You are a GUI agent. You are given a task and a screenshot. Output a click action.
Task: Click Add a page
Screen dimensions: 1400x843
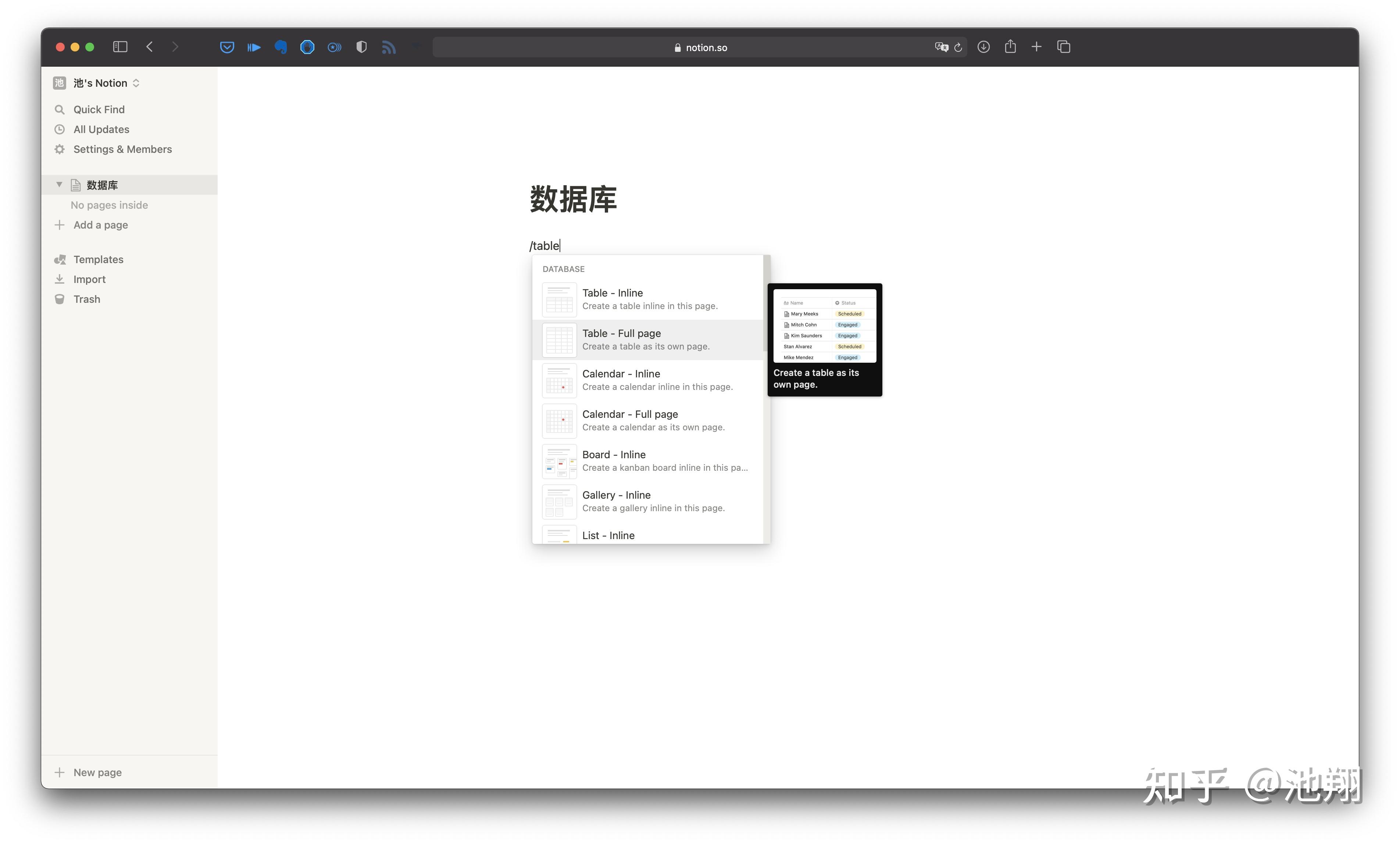[100, 225]
